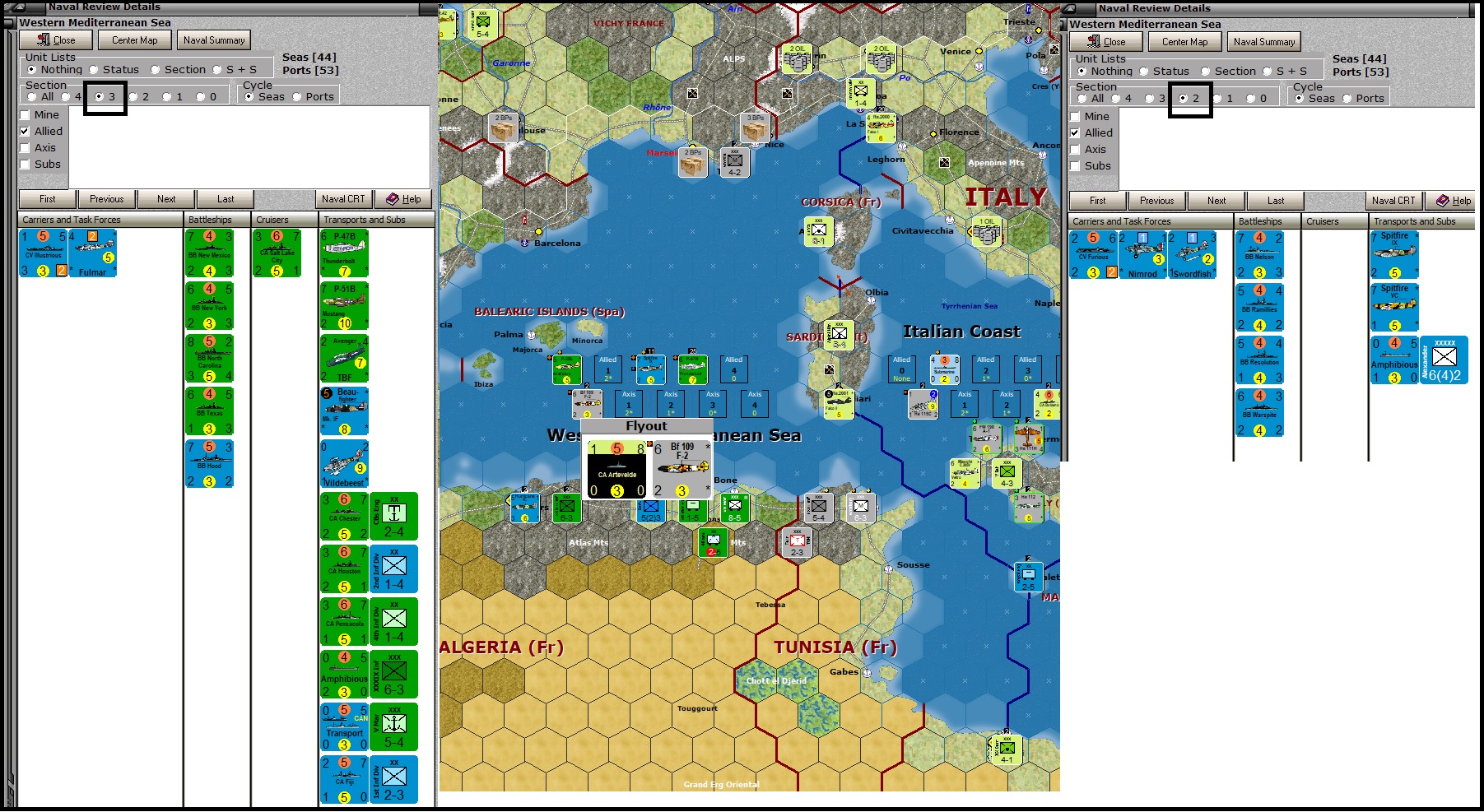
Task: Select the Vildebeest aircraft counter
Action: pos(345,464)
